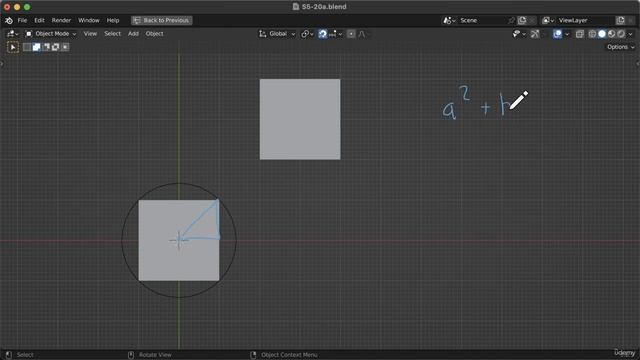Open the Render menu
640x360 pixels.
pos(61,20)
